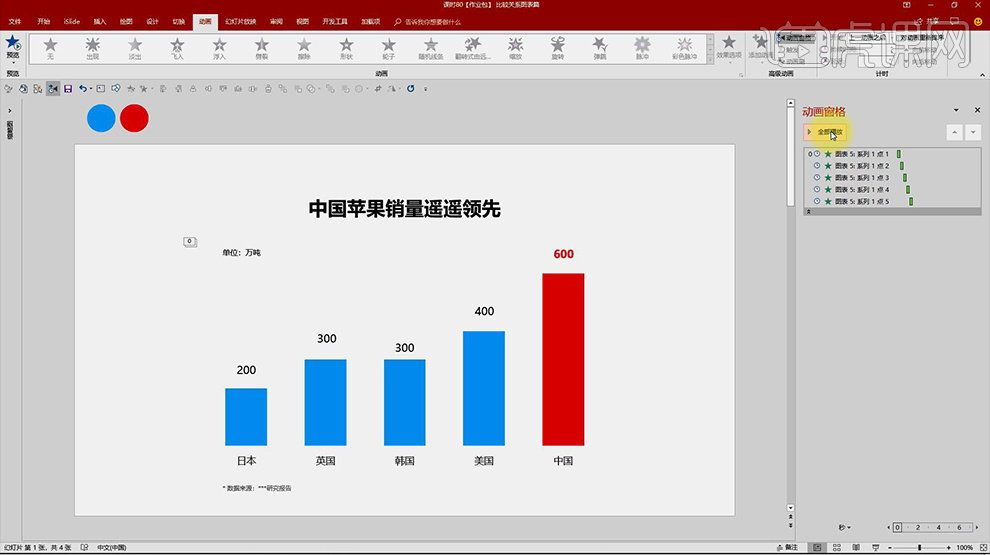The width and height of the screenshot is (990, 555).
Task: Select animation entry 图表 5: 系列 1 点 5
Action: click(x=892, y=201)
